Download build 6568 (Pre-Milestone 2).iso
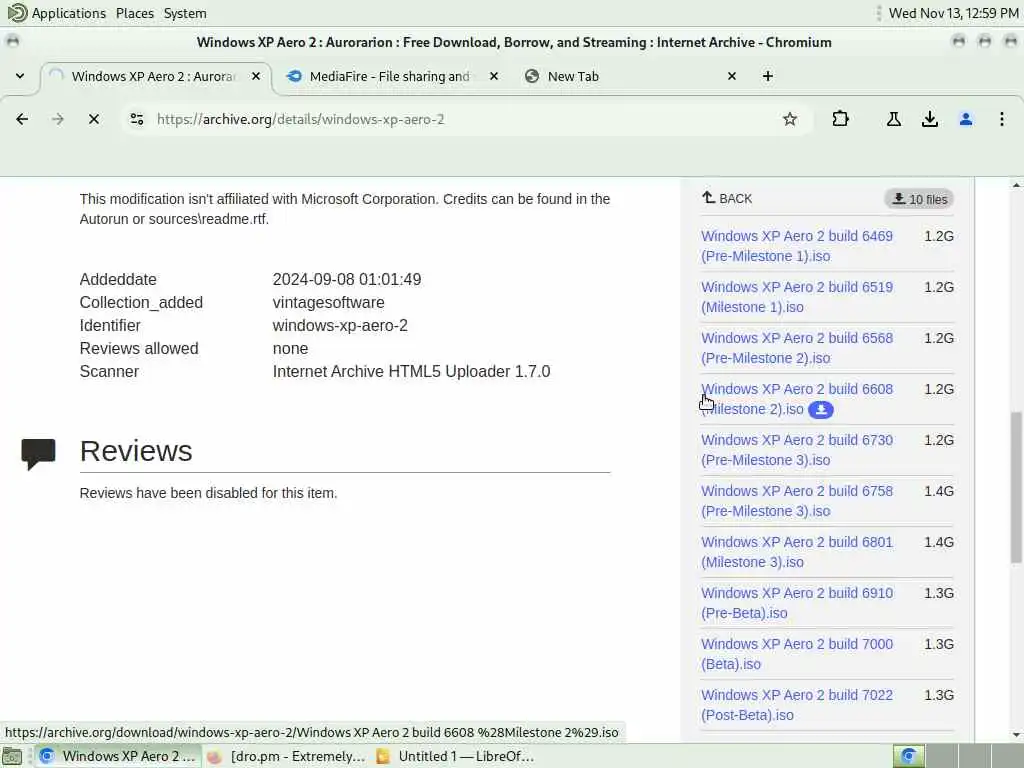This screenshot has width=1024, height=768. click(797, 348)
